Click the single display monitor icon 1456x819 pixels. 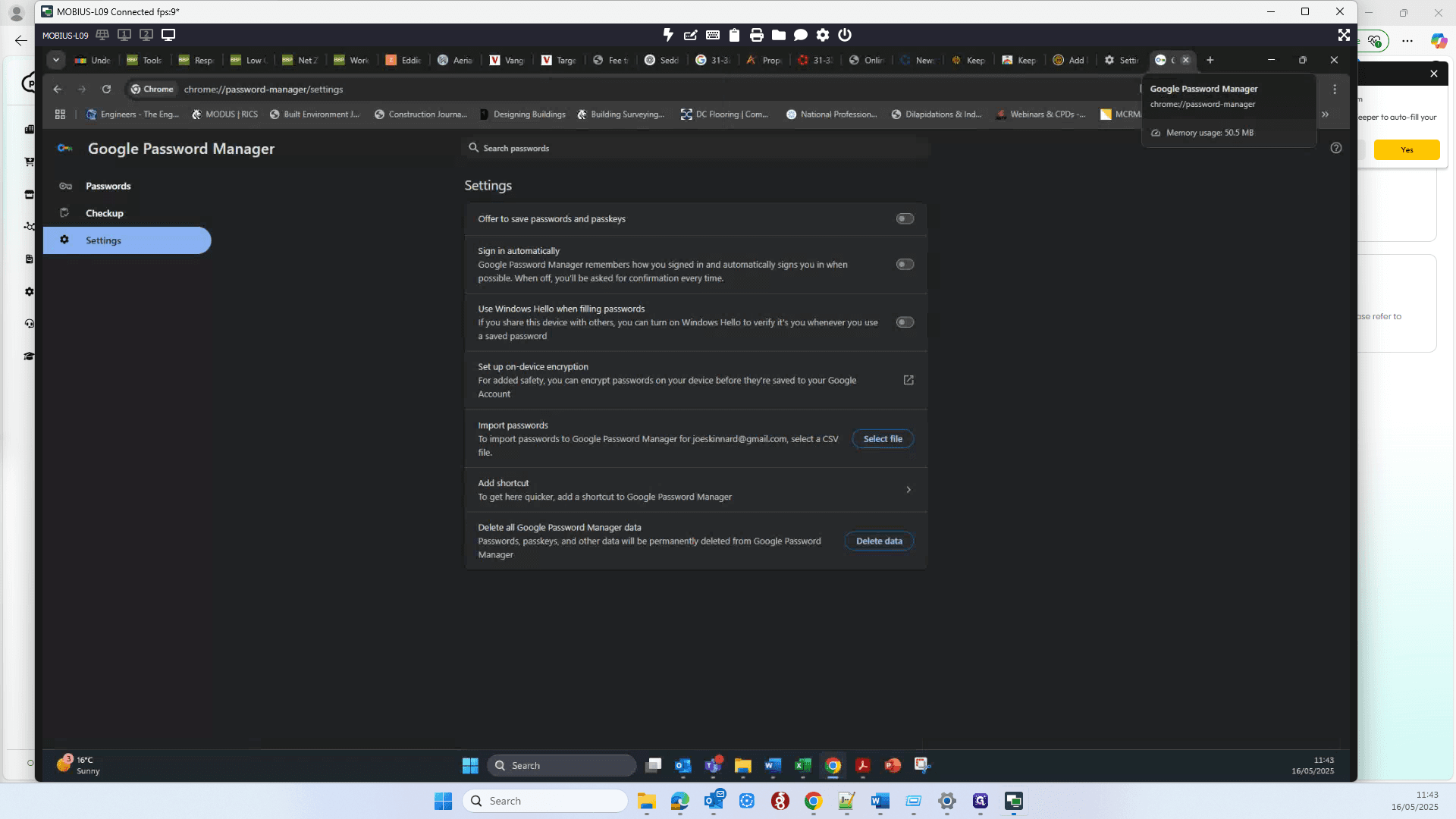pos(168,35)
